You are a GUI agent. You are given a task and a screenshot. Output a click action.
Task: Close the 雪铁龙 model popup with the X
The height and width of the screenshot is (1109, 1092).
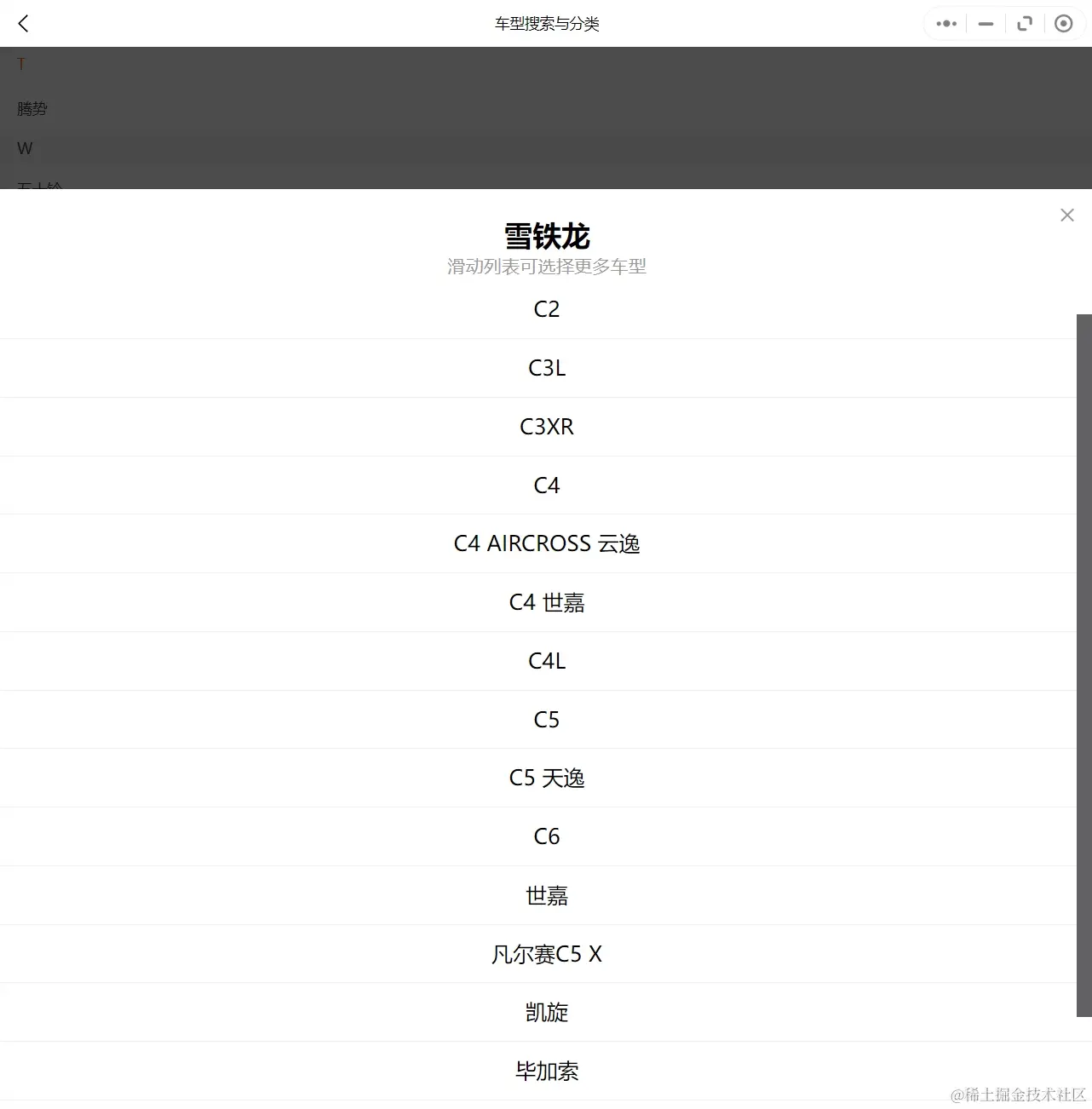click(x=1067, y=215)
